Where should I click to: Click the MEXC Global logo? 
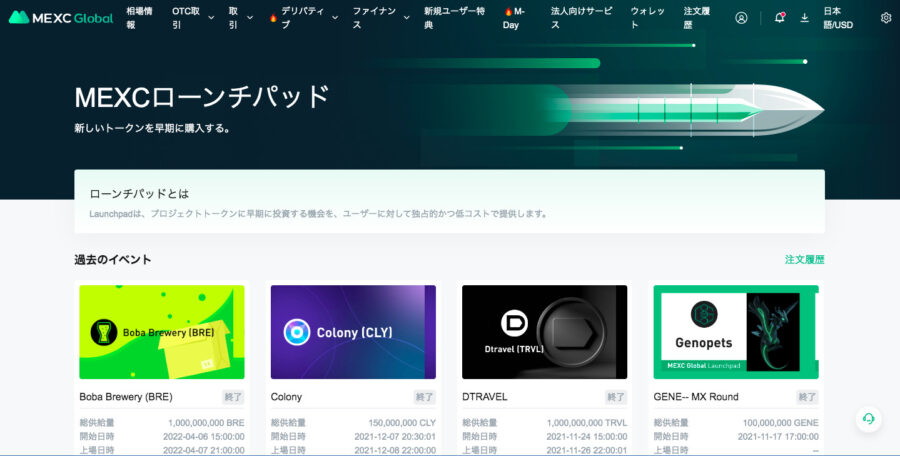click(61, 18)
